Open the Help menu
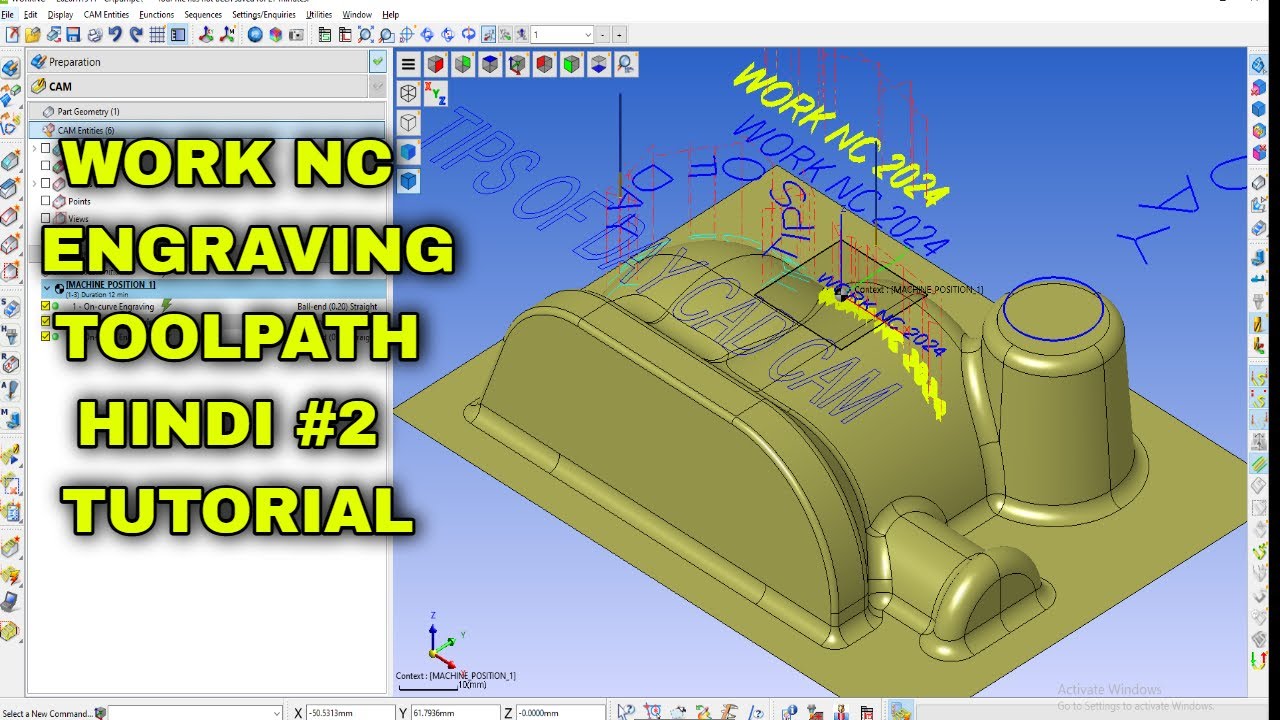This screenshot has height=720, width=1280. click(x=391, y=15)
